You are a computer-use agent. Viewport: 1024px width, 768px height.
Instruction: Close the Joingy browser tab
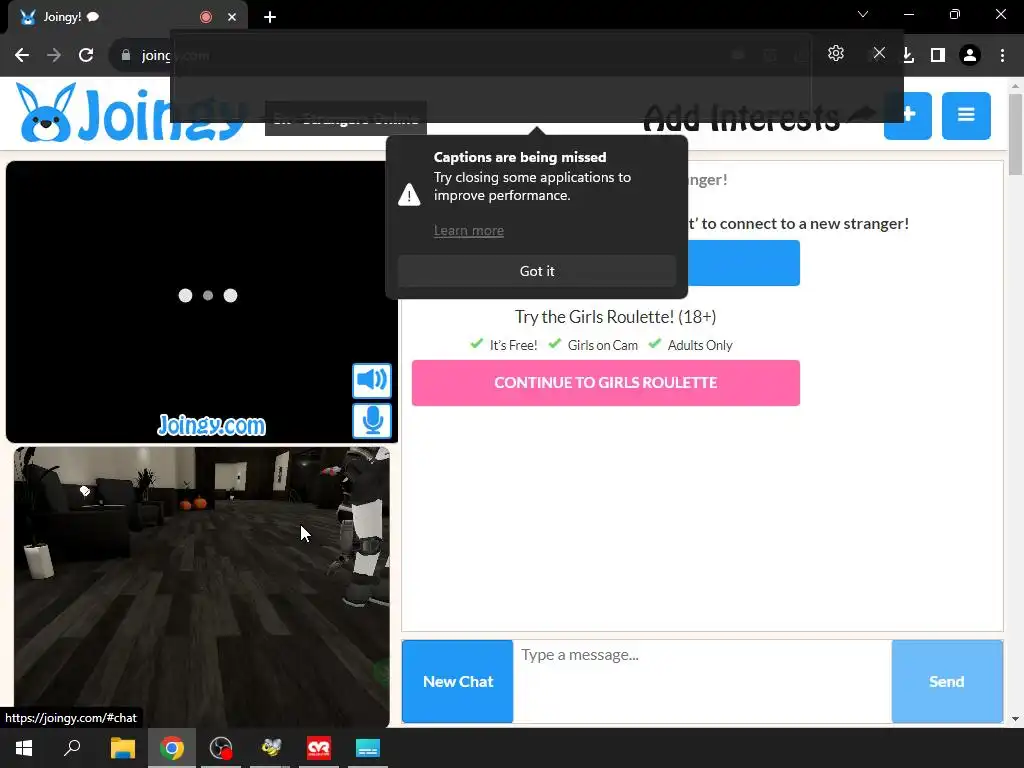click(232, 17)
